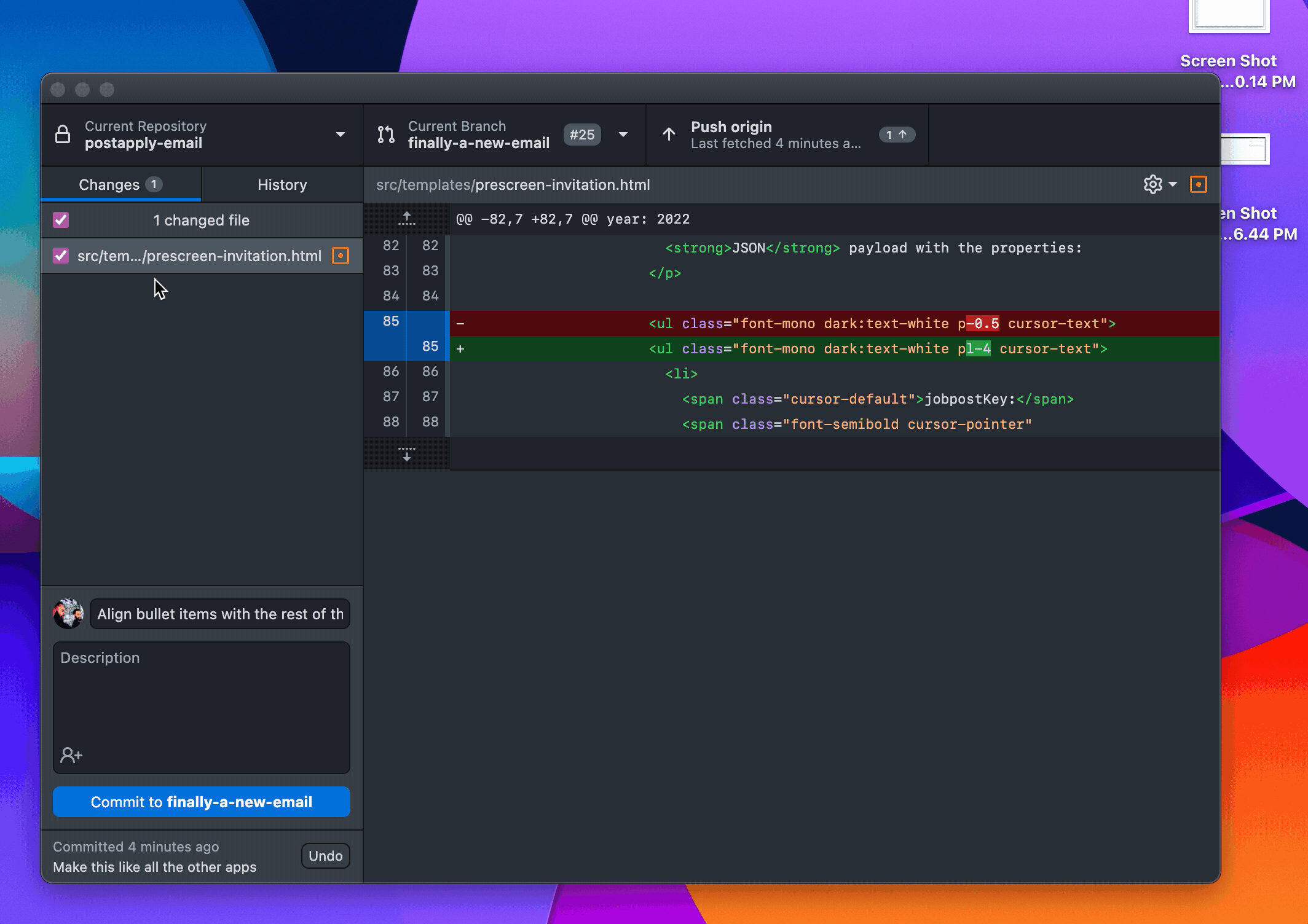Click the Description text field

[x=202, y=694]
